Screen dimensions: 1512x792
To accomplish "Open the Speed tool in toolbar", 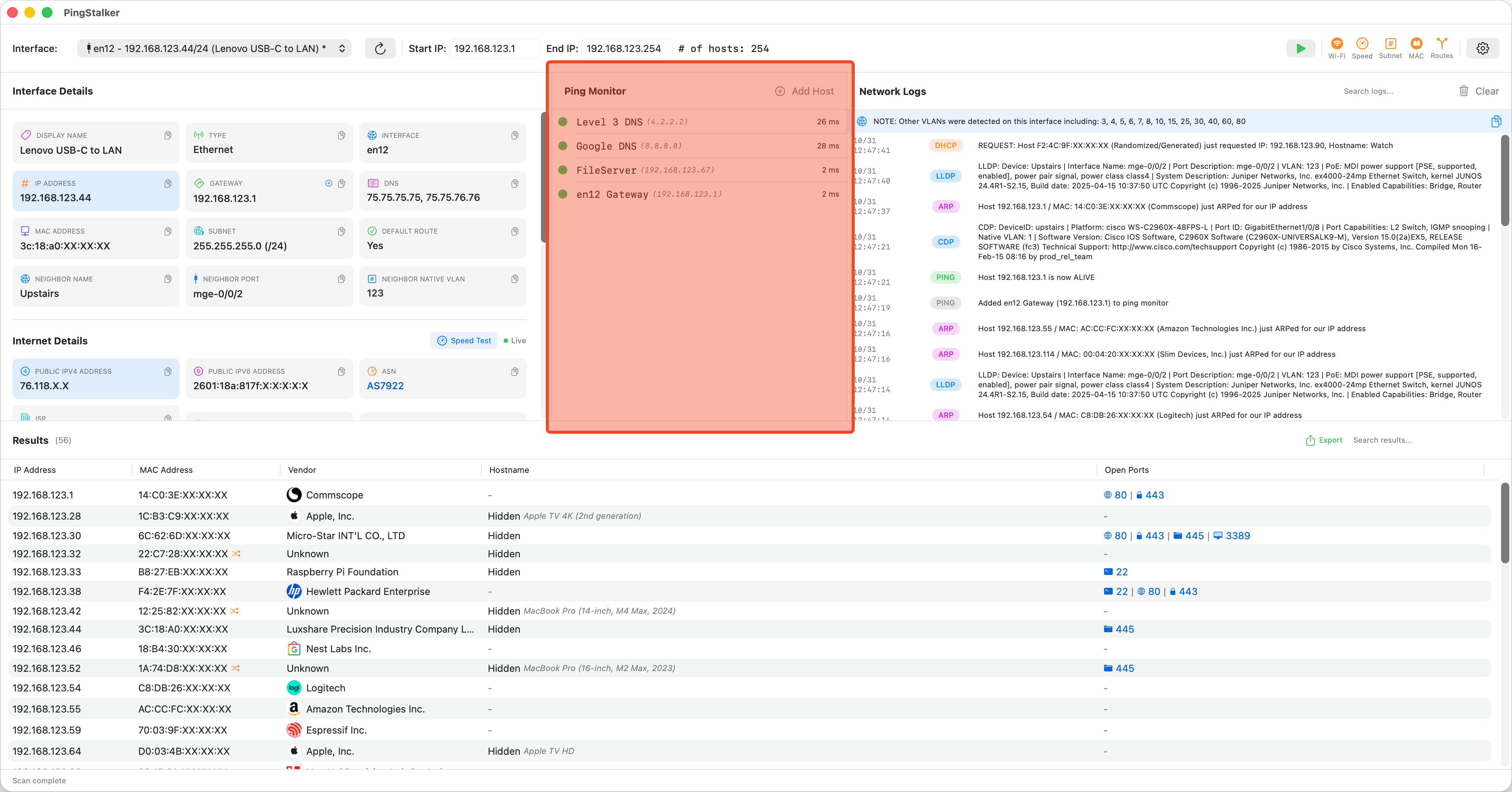I will (1362, 47).
